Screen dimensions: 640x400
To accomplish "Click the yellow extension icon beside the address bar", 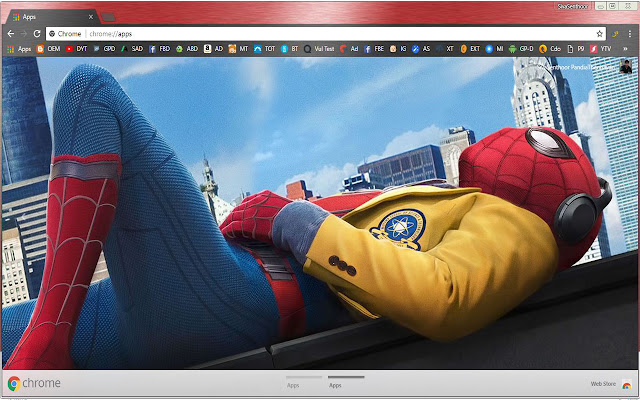I will pos(615,34).
